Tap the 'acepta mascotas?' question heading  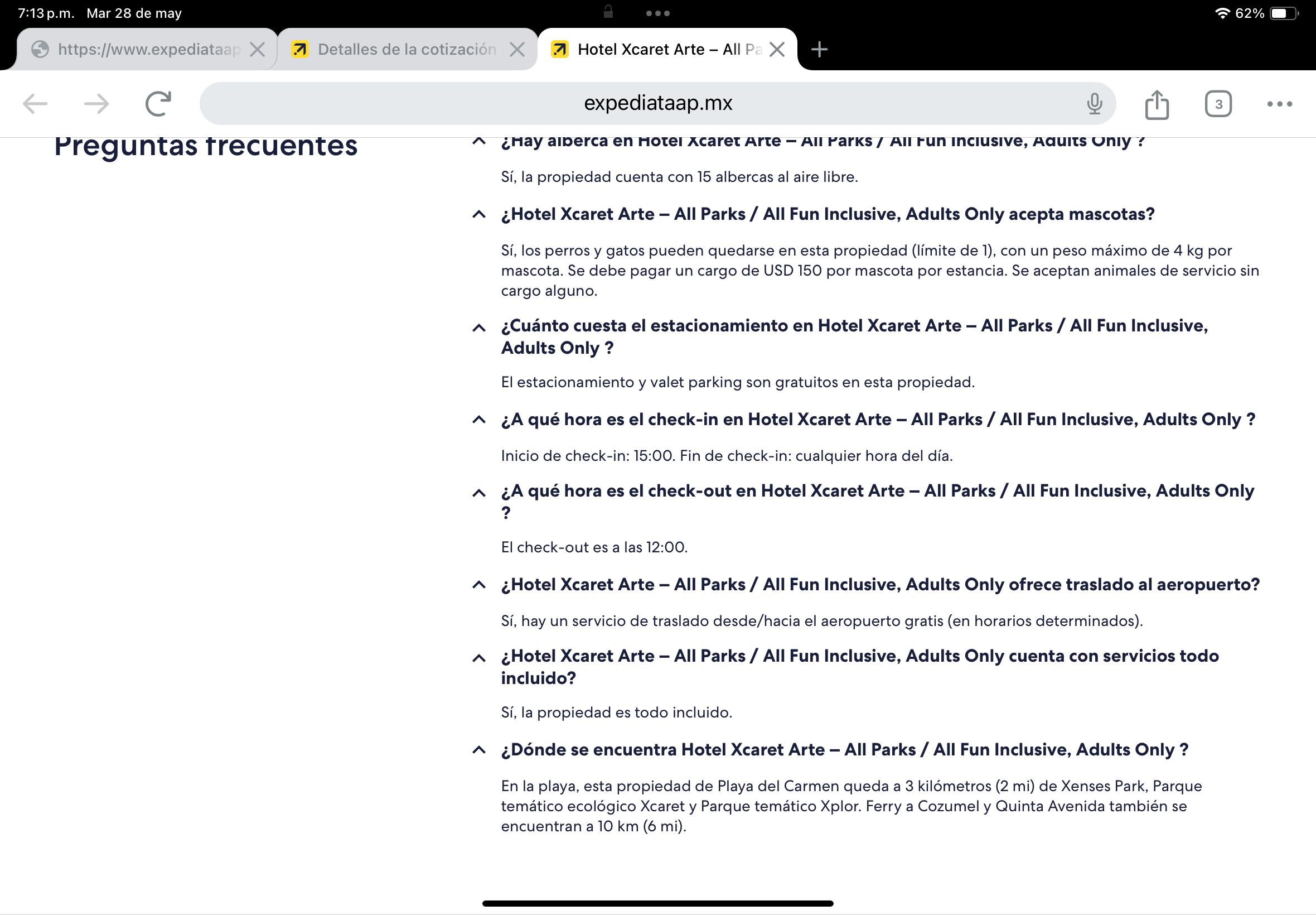click(x=828, y=214)
